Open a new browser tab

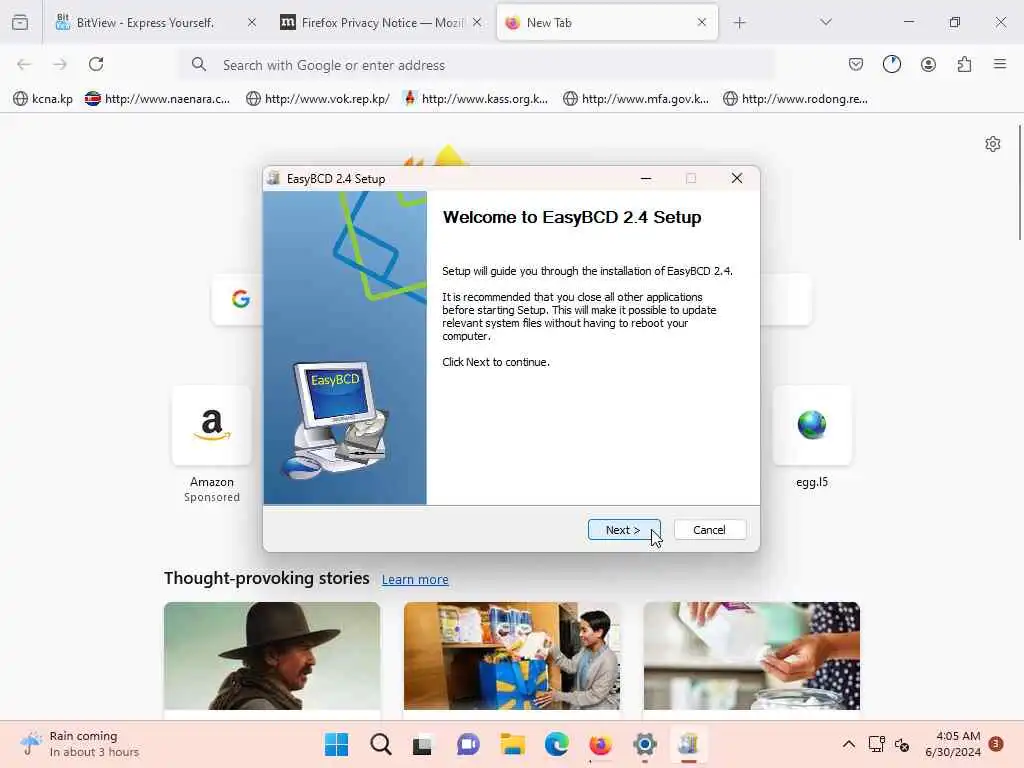pyautogui.click(x=739, y=23)
